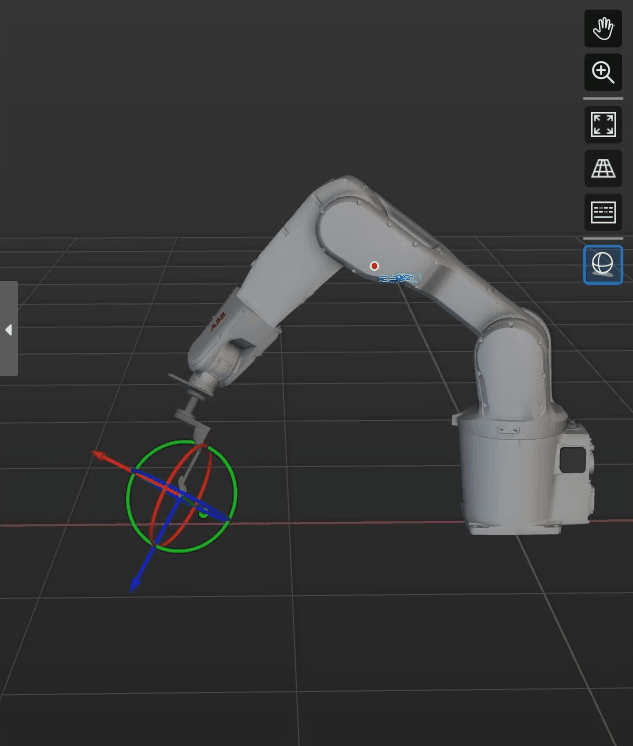Expand the left side panel arrow
633x746 pixels.
9,329
